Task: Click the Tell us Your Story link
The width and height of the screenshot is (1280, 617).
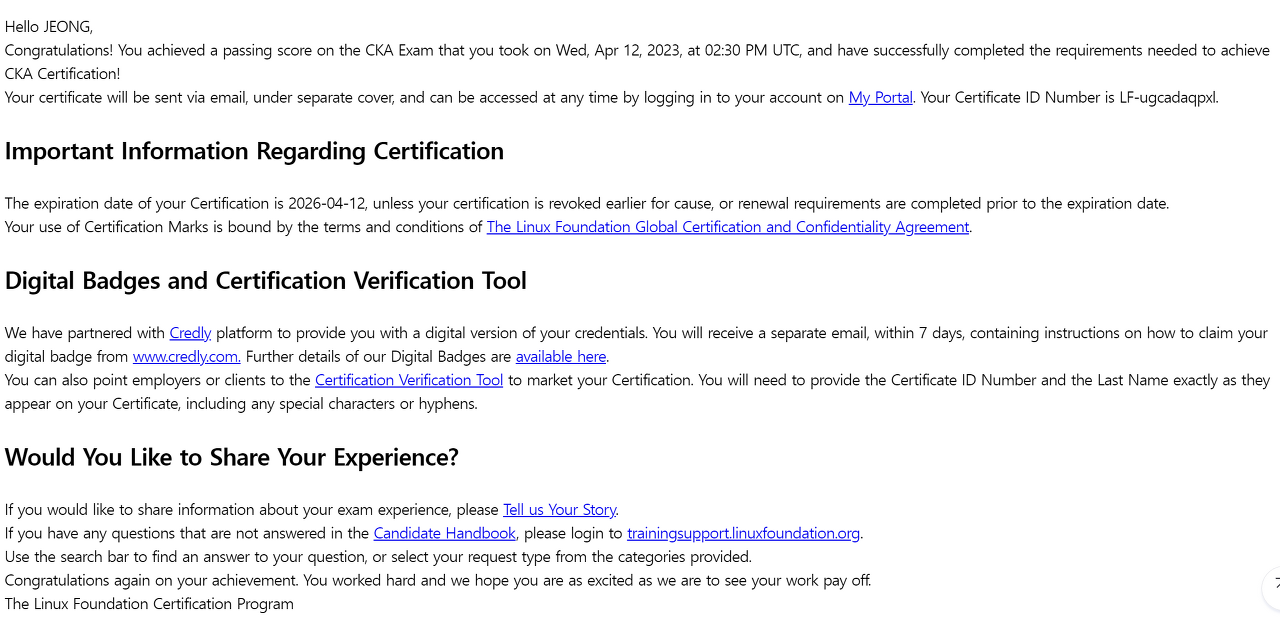Action: click(x=559, y=510)
